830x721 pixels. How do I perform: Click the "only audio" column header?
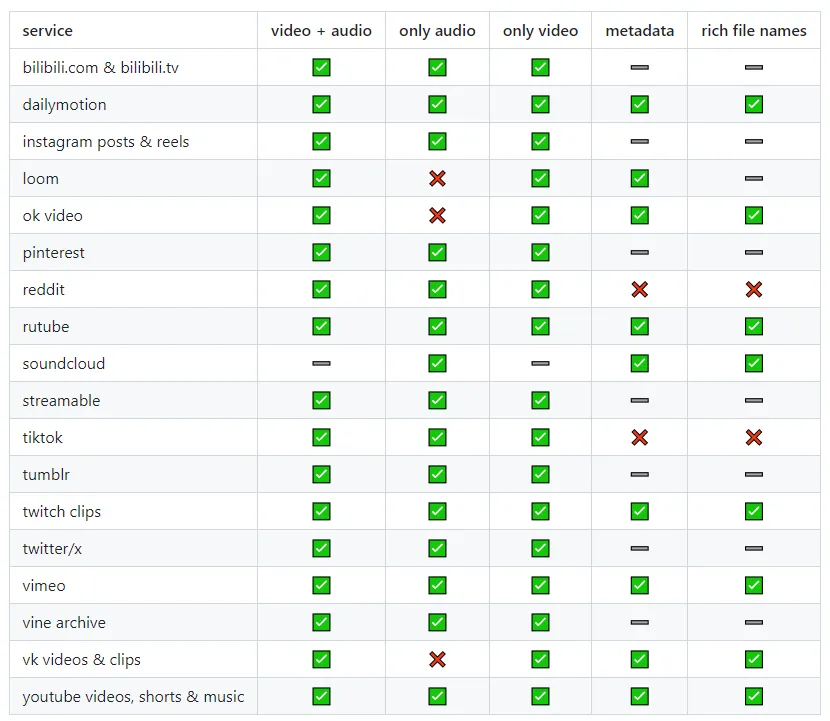pyautogui.click(x=437, y=31)
